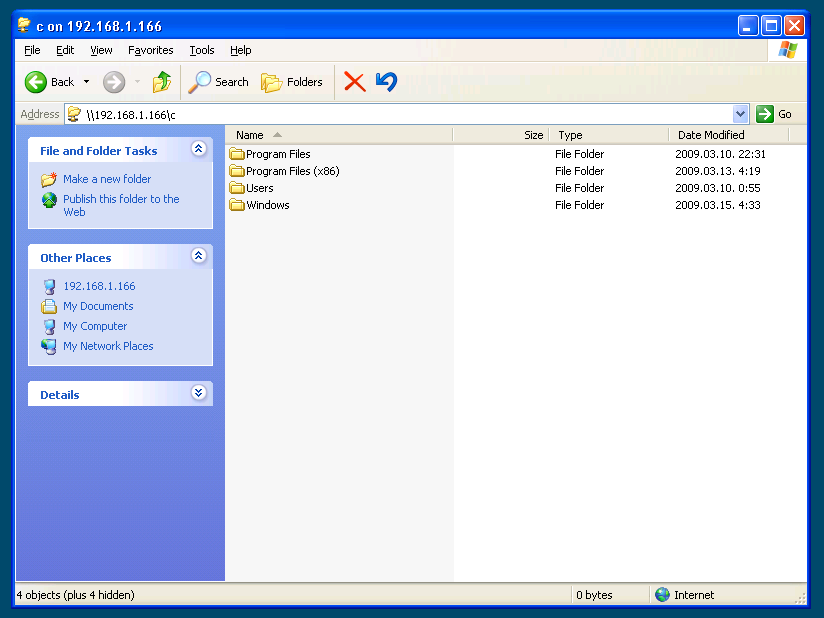This screenshot has height=618, width=824.
Task: Open the Forward history dropdown arrow
Action: click(137, 82)
